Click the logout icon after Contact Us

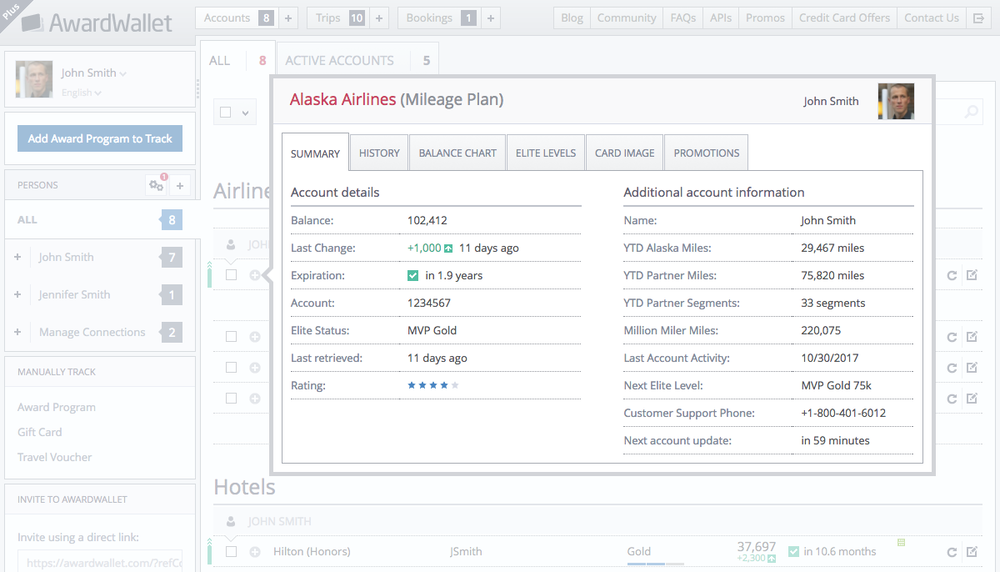pyautogui.click(x=979, y=18)
